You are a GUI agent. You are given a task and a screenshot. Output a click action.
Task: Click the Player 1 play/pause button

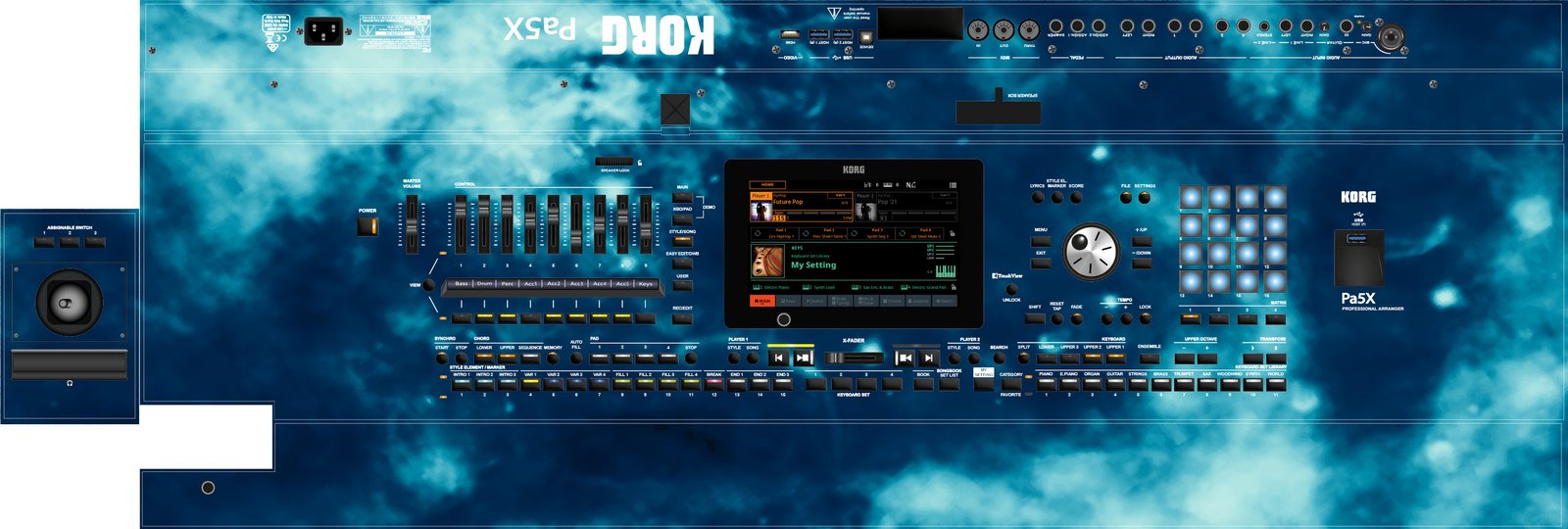(x=803, y=358)
